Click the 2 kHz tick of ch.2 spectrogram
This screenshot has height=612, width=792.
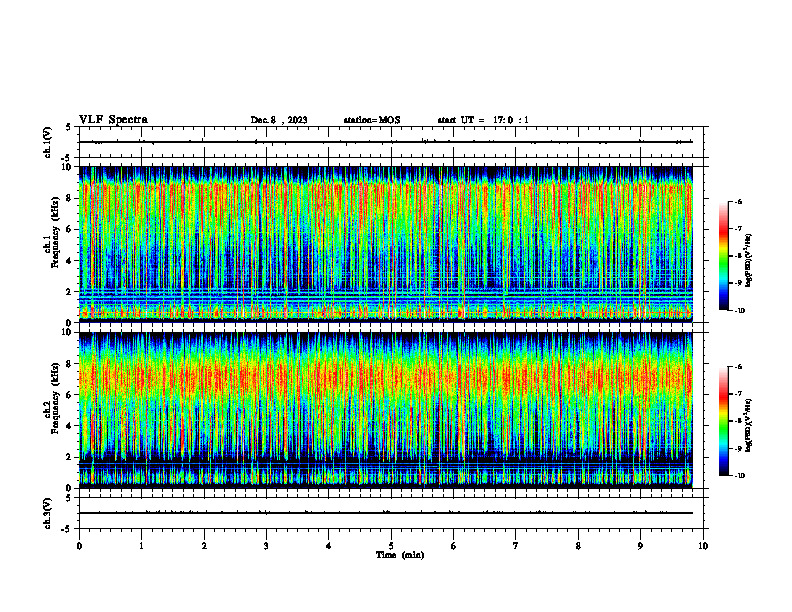(71, 457)
